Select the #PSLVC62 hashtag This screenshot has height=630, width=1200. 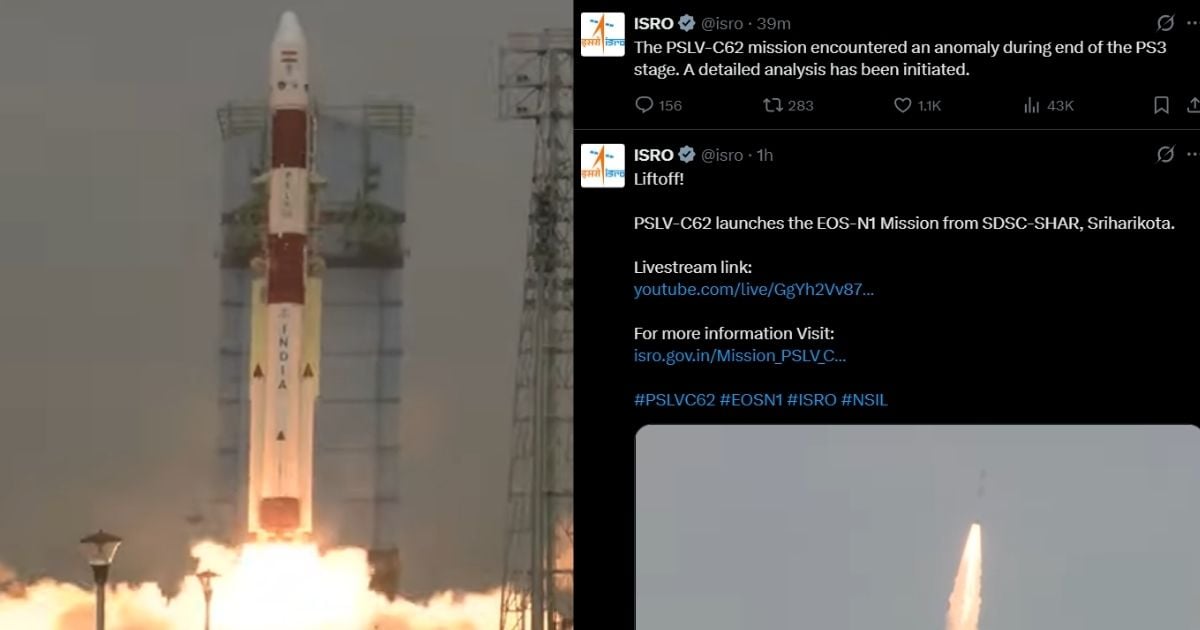[x=675, y=400]
